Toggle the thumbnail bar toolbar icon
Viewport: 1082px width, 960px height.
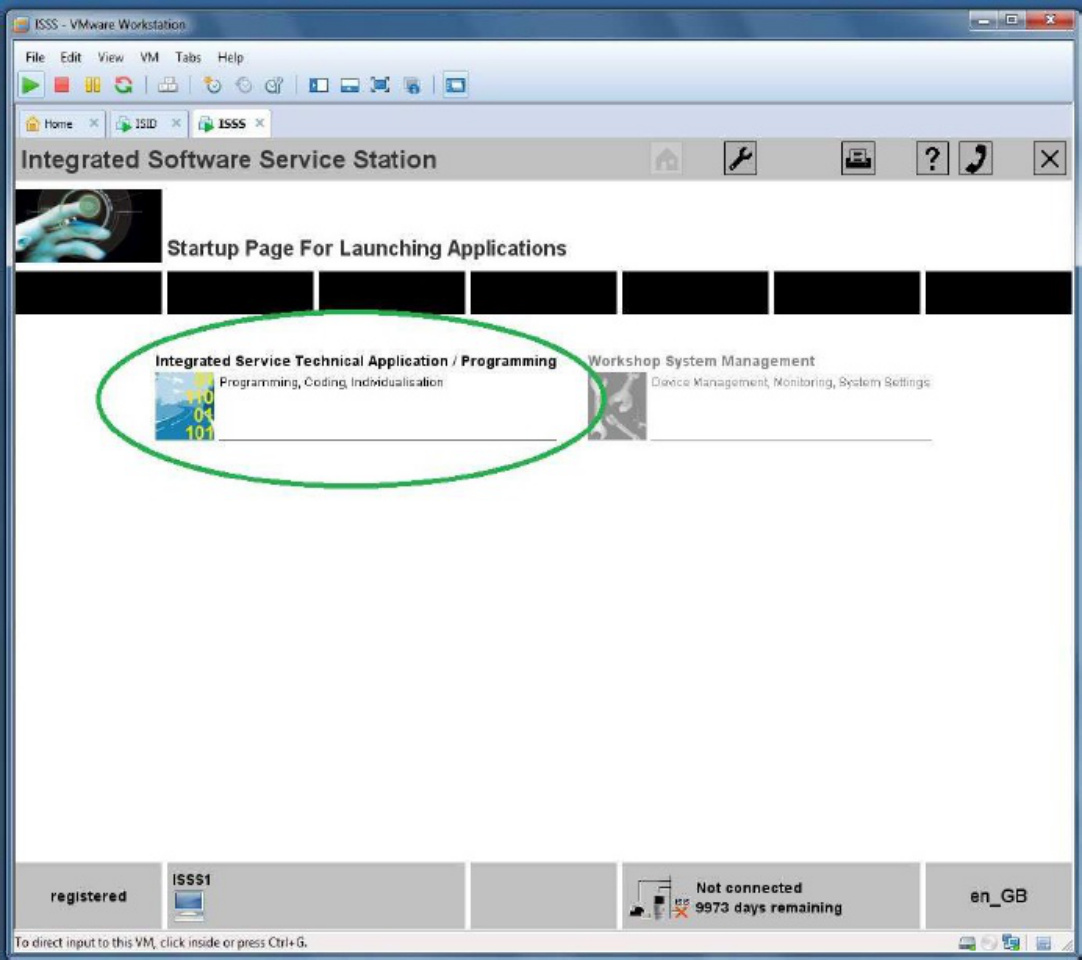[x=350, y=86]
